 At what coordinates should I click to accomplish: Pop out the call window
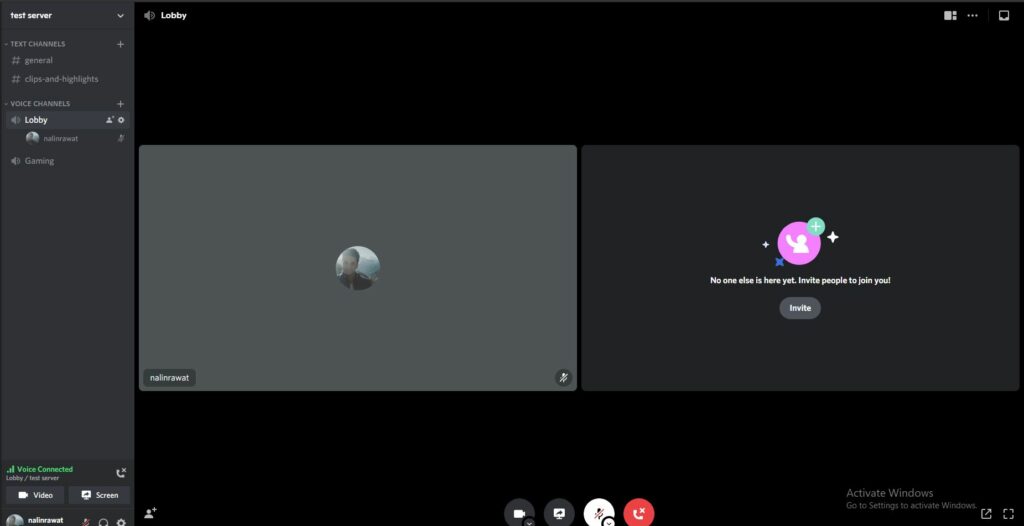(986, 513)
